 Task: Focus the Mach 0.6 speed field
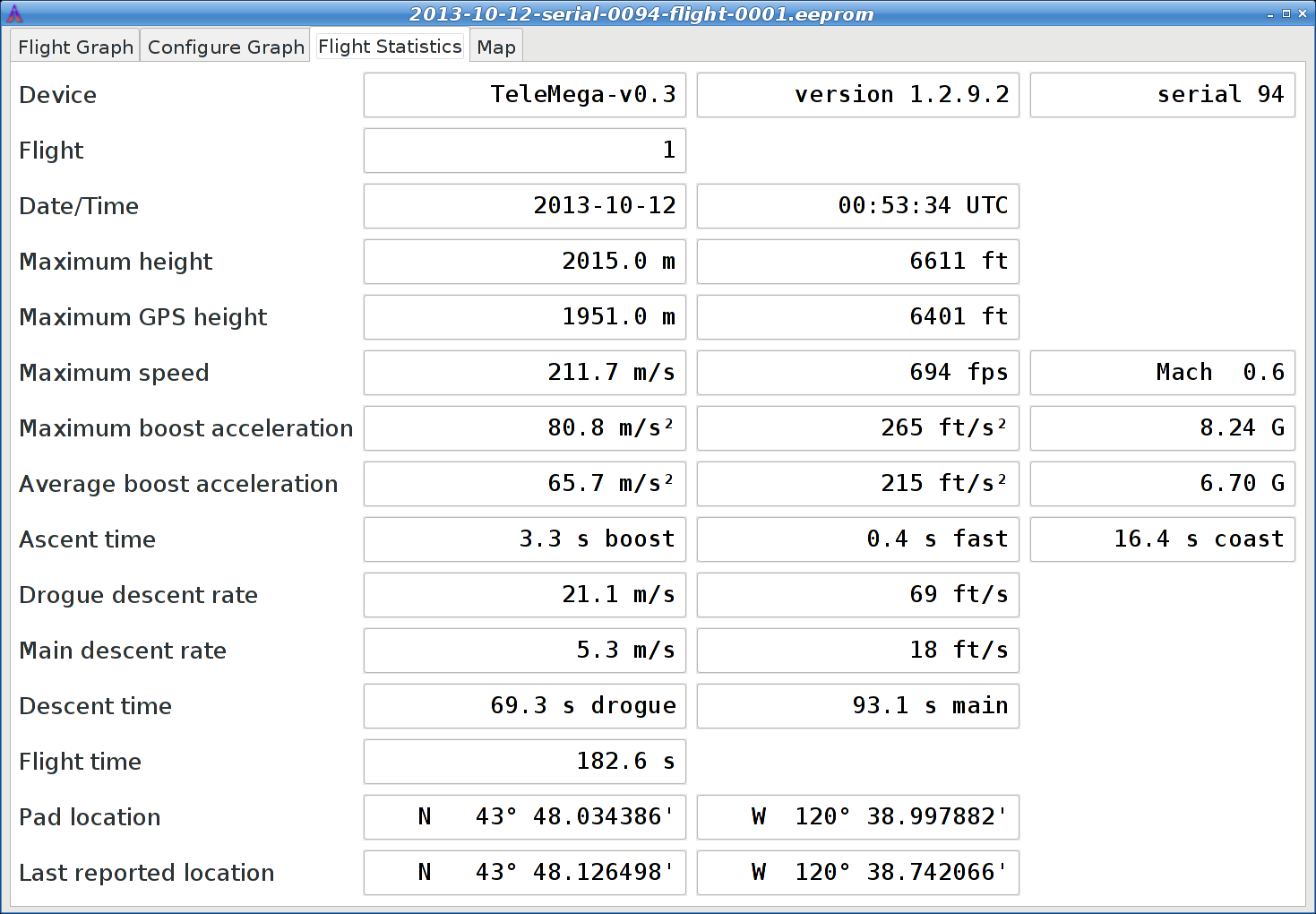pos(1162,373)
